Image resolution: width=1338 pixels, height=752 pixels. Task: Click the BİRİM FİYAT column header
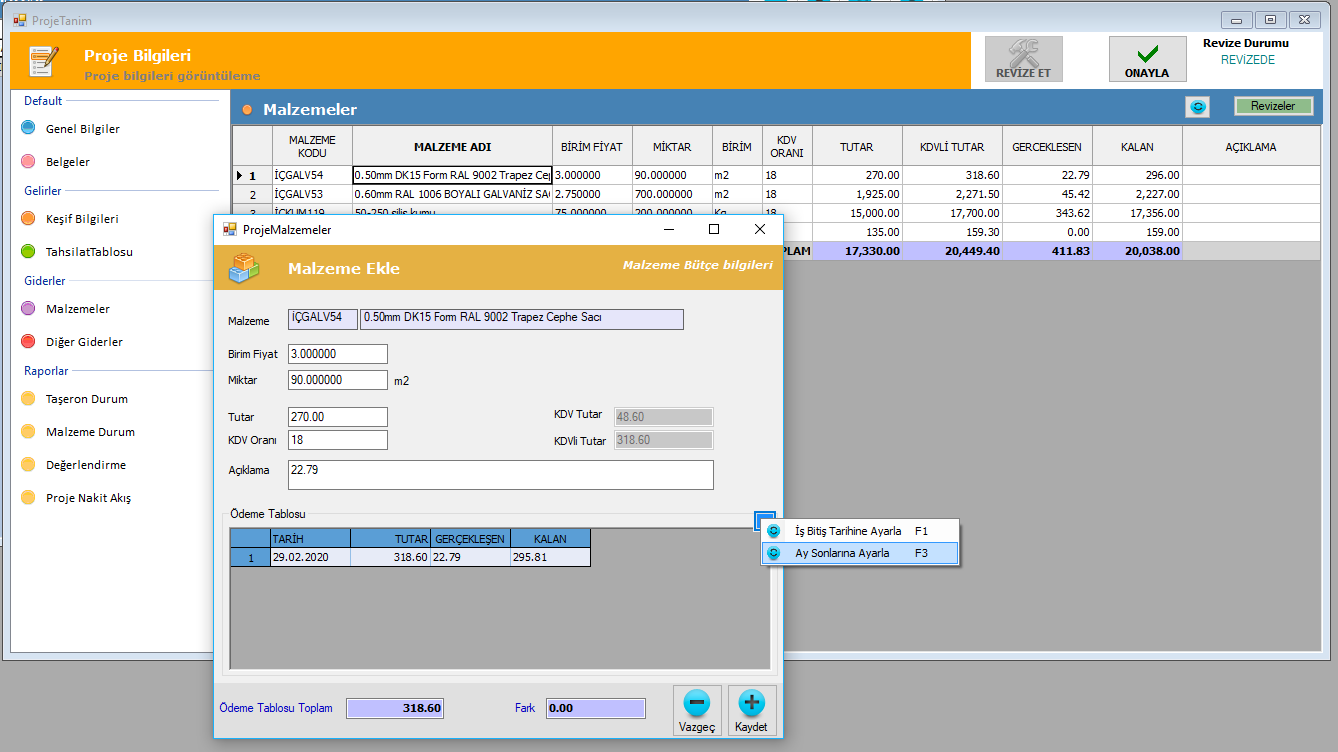coord(592,146)
